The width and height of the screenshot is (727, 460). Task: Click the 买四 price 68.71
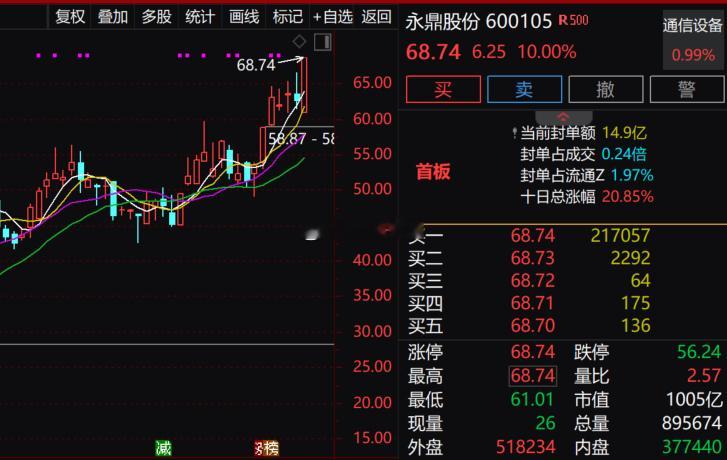(533, 303)
